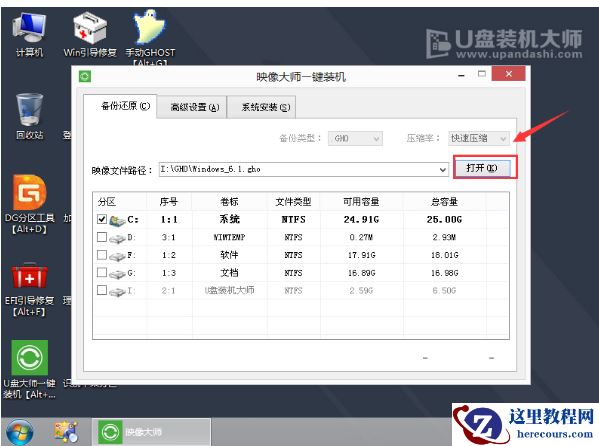Minimize the 映像大师一键装机 window
The width and height of the screenshot is (599, 446).
pyautogui.click(x=461, y=75)
